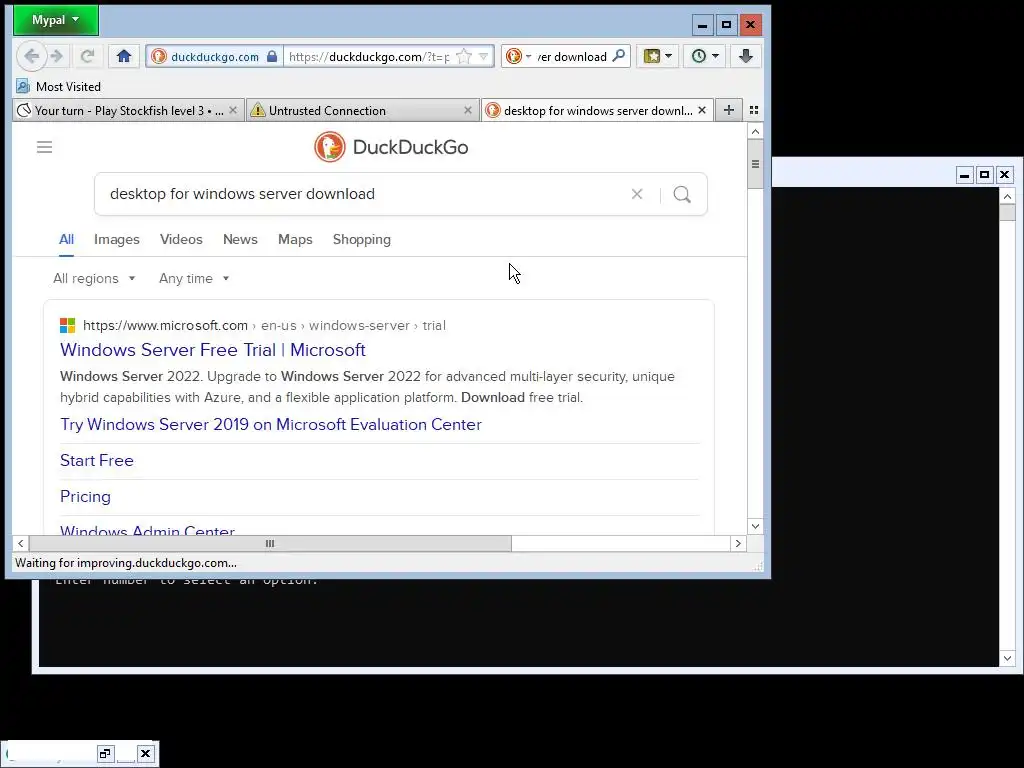Open Windows Server Free Trial | Microsoft result
Screen dimensions: 1024x768
213,350
